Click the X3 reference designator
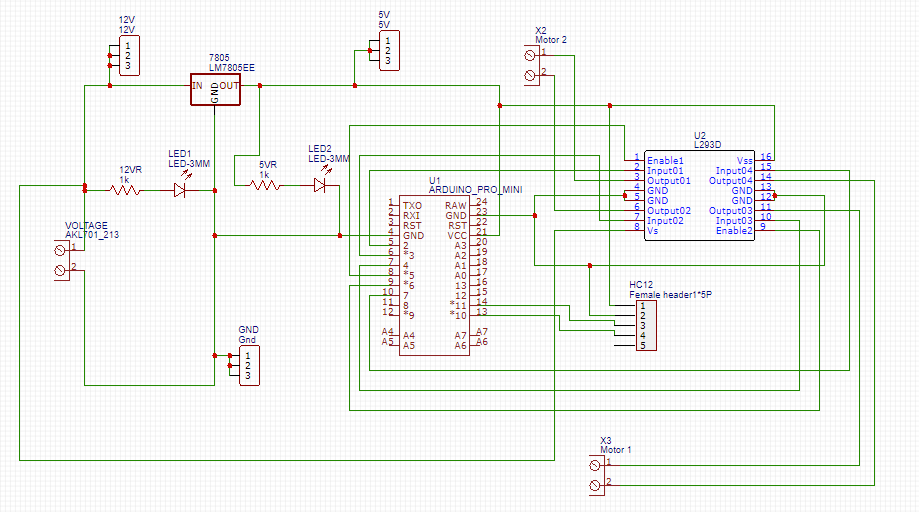The width and height of the screenshot is (919, 512). (605, 441)
